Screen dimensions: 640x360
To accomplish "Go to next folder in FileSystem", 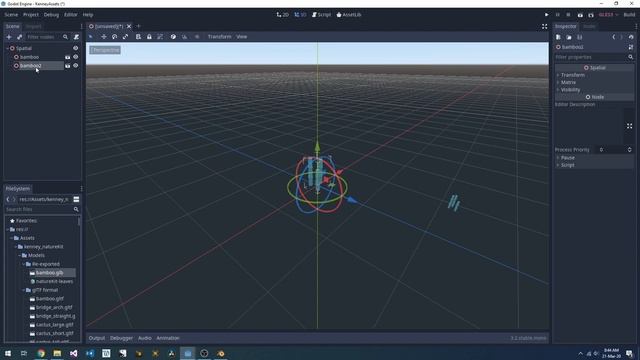I will point(14,200).
